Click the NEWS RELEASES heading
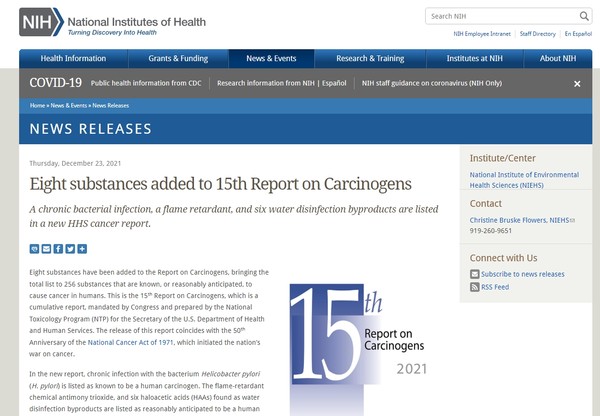 tap(91, 129)
